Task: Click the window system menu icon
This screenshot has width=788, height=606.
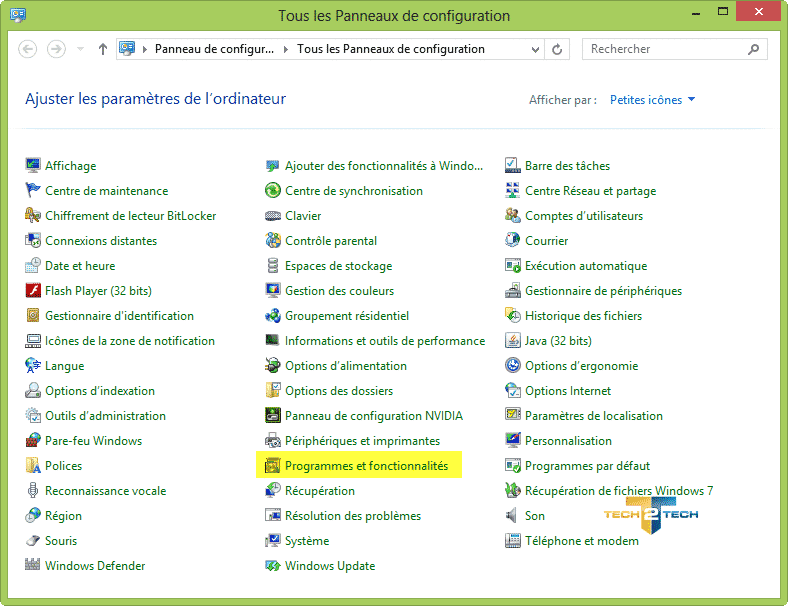Action: (18, 15)
